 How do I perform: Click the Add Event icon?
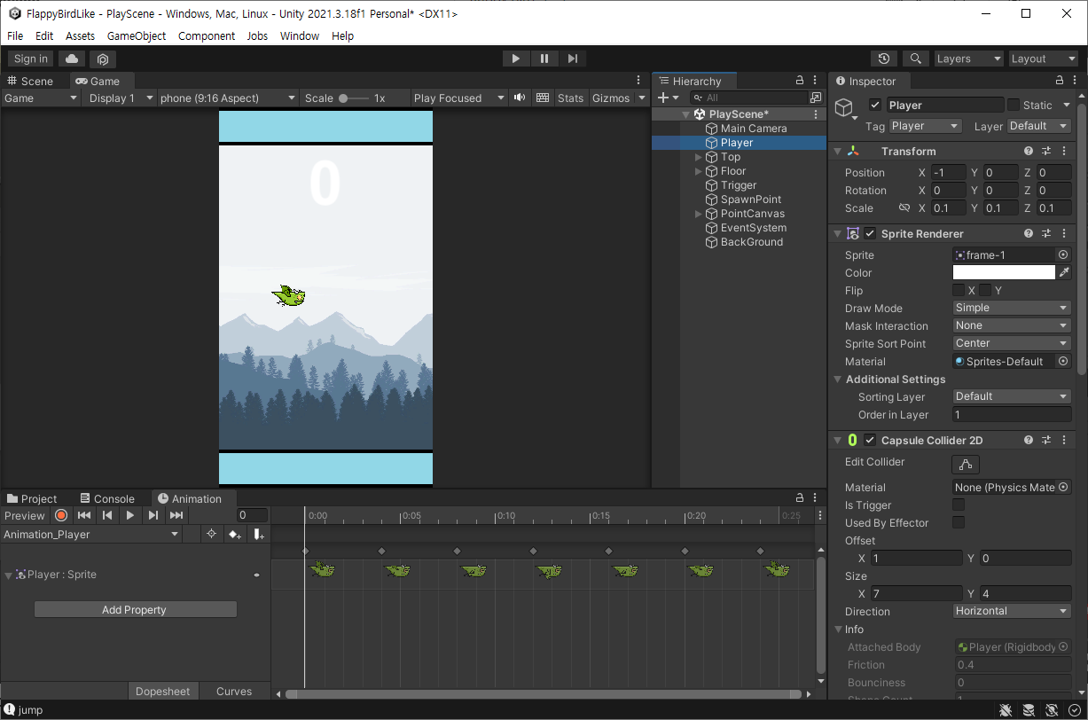tap(258, 534)
